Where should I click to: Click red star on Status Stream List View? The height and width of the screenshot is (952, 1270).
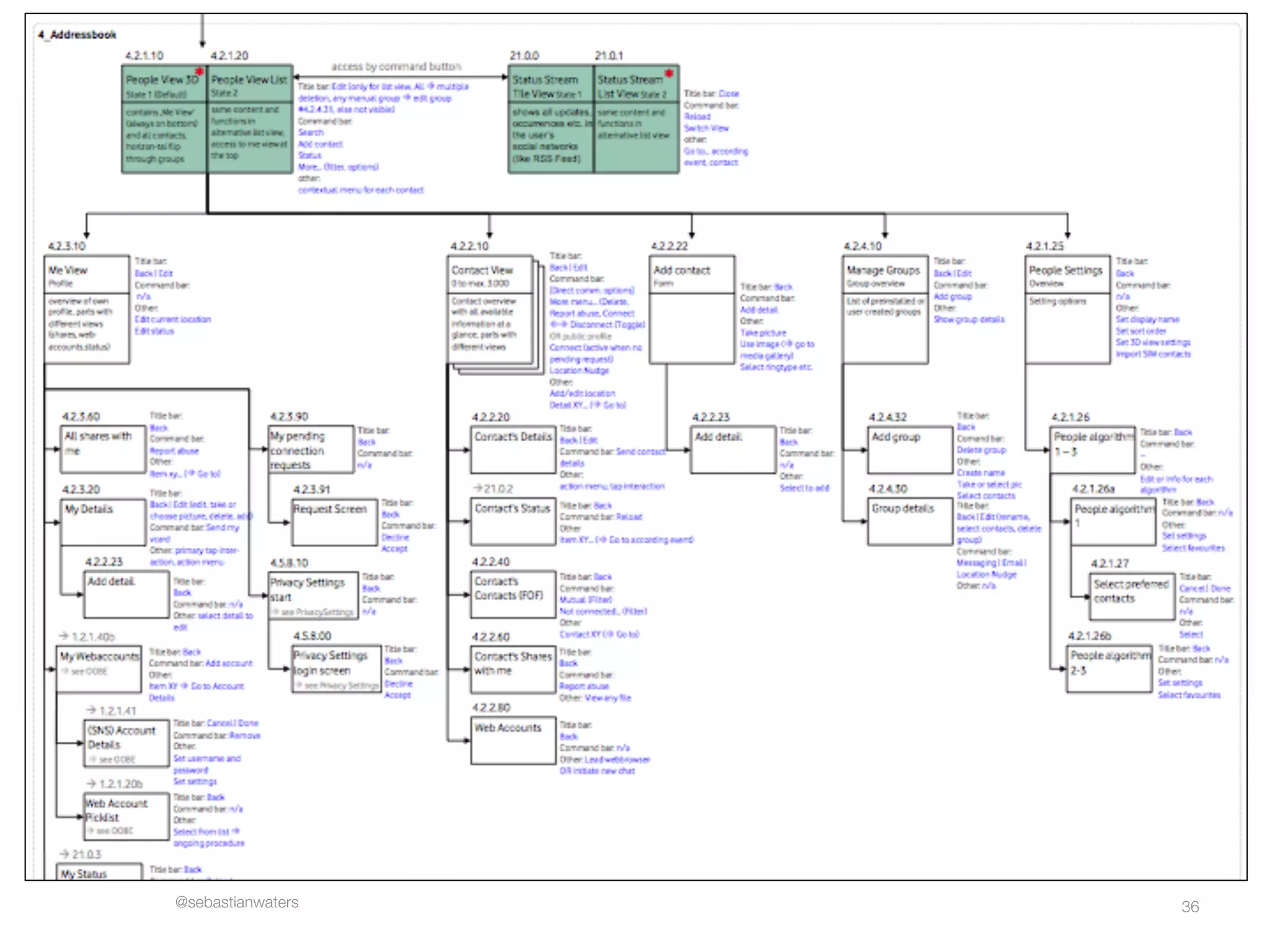click(668, 74)
